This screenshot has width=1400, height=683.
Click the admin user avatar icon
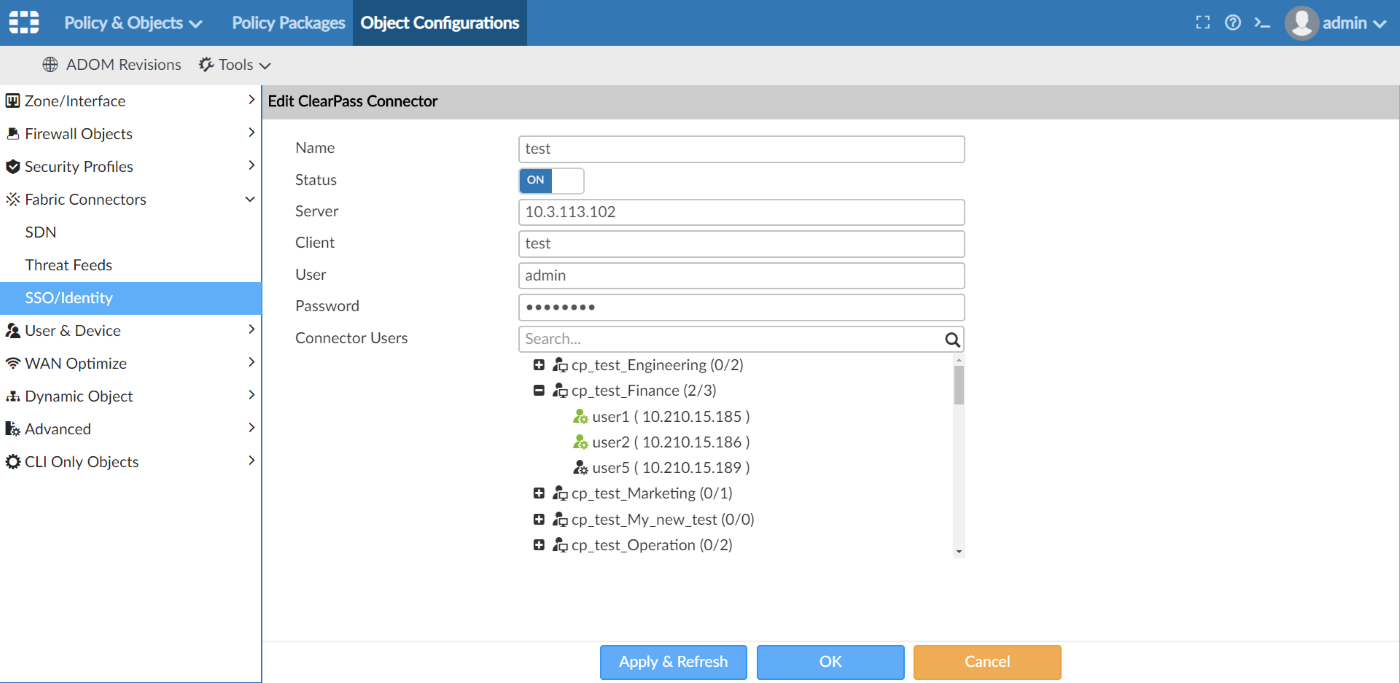tap(1301, 23)
